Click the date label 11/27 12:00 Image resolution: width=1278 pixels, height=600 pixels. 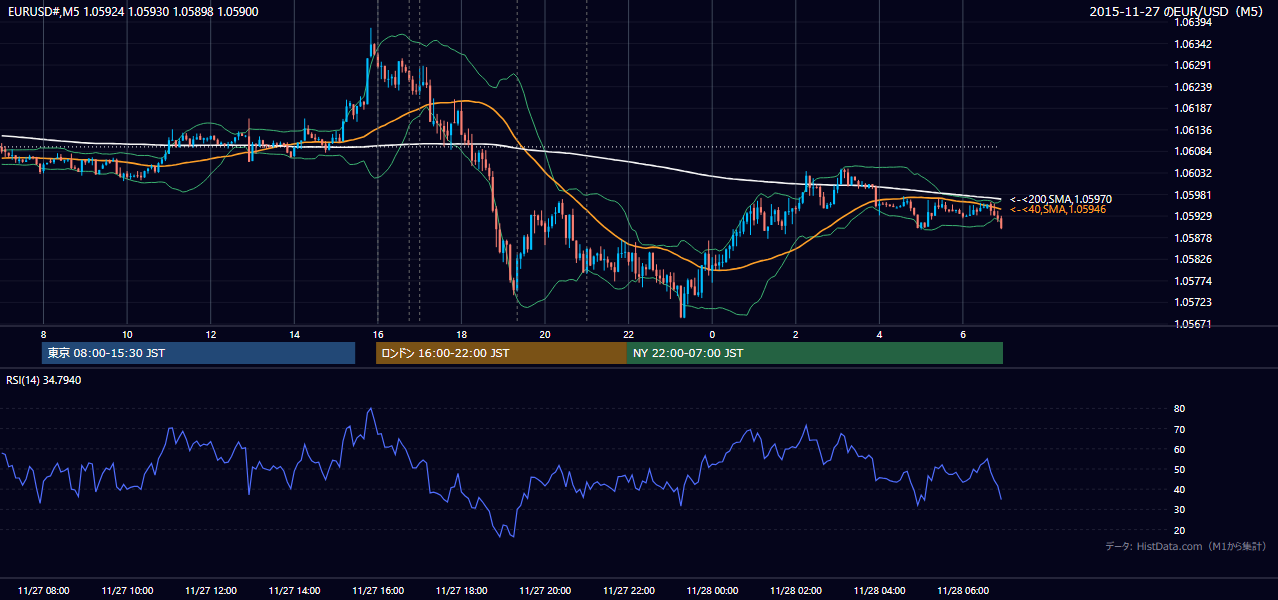[x=211, y=591]
